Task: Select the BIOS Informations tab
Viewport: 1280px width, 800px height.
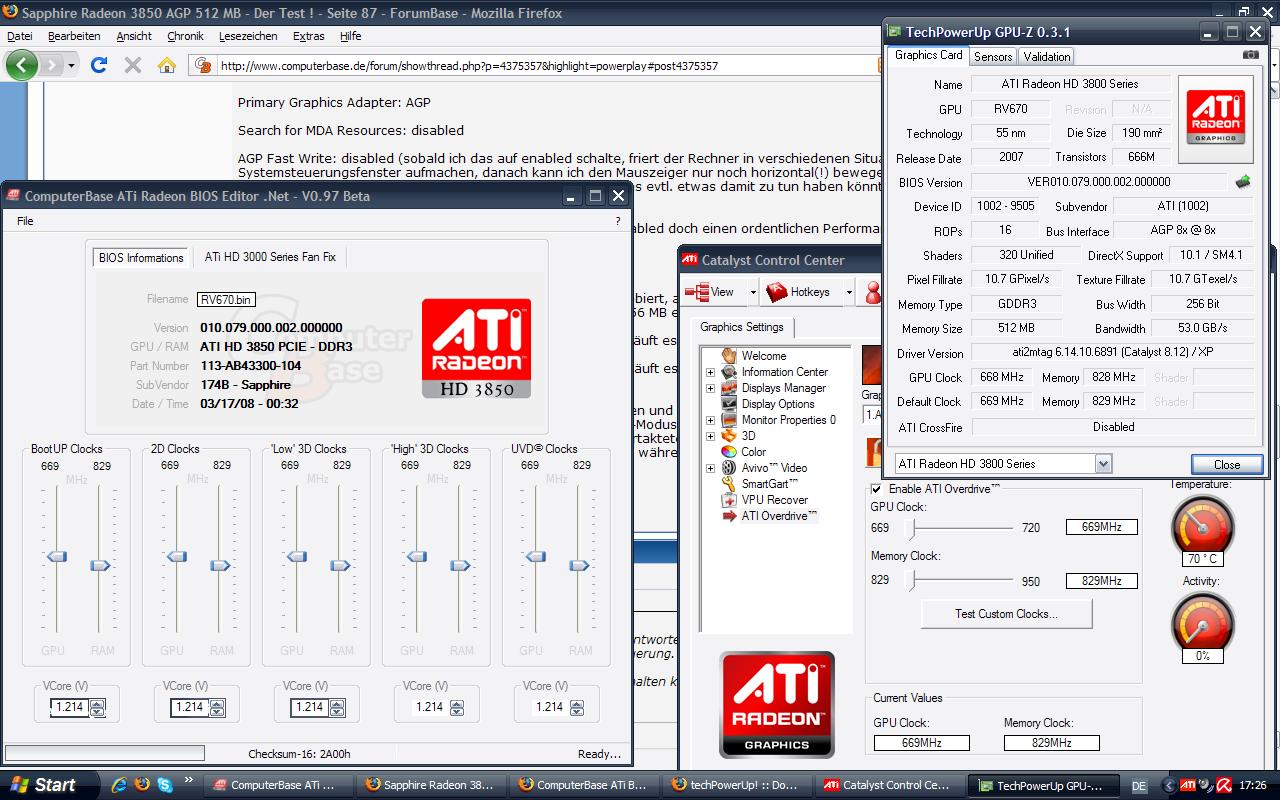Action: click(140, 257)
